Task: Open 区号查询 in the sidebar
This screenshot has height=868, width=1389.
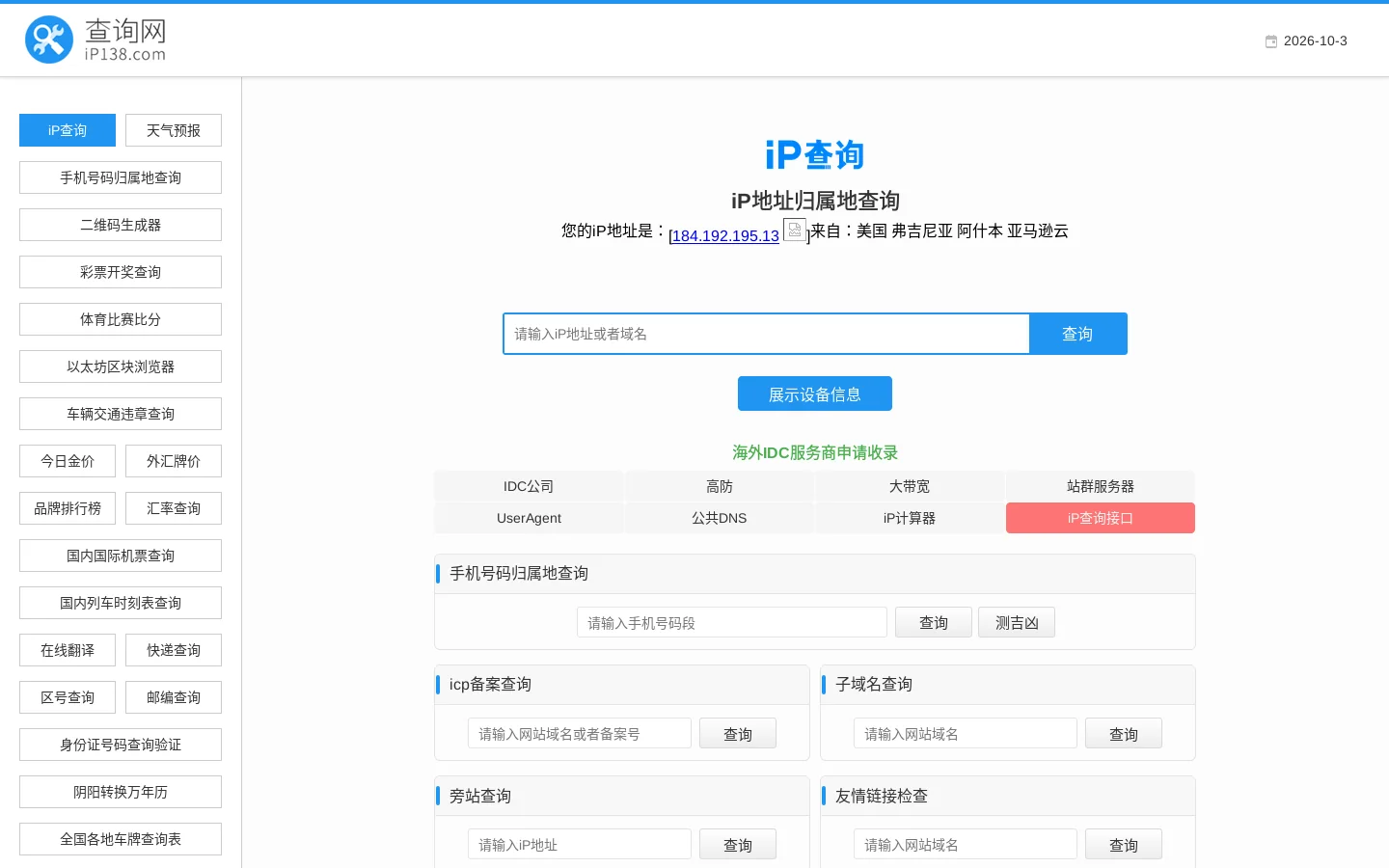Action: pyautogui.click(x=68, y=697)
